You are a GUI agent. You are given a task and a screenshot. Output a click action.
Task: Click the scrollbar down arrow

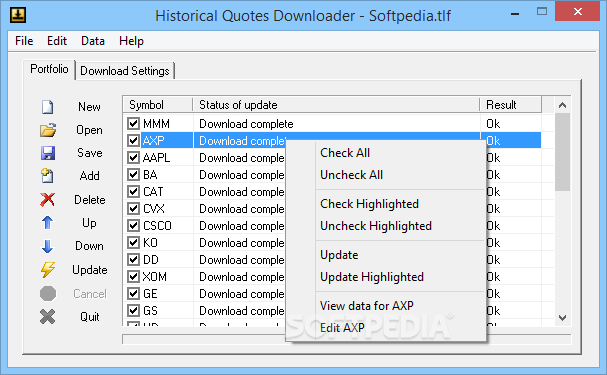[x=562, y=318]
